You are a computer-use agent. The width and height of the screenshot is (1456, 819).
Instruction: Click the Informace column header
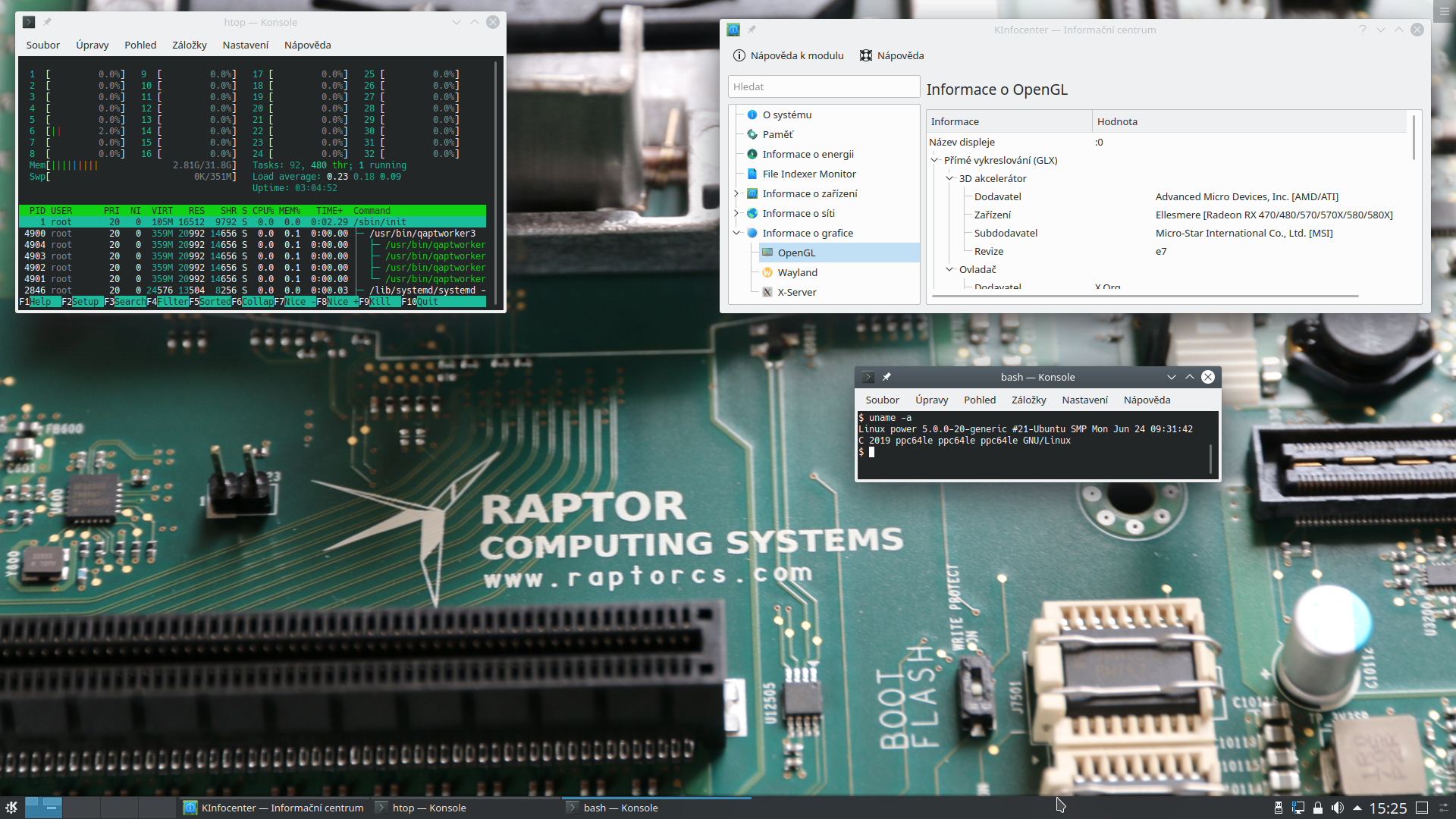[x=1009, y=121]
